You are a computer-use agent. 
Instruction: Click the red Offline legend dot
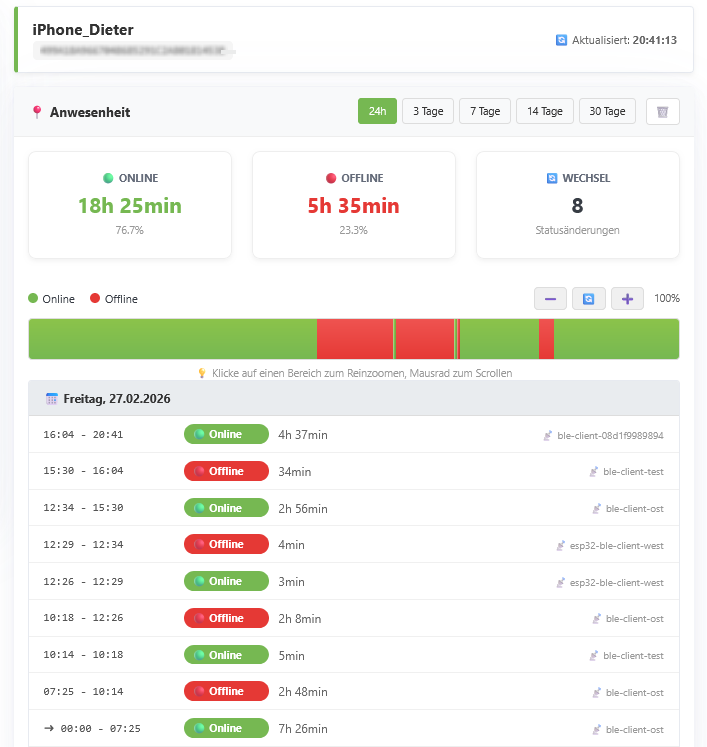point(95,298)
